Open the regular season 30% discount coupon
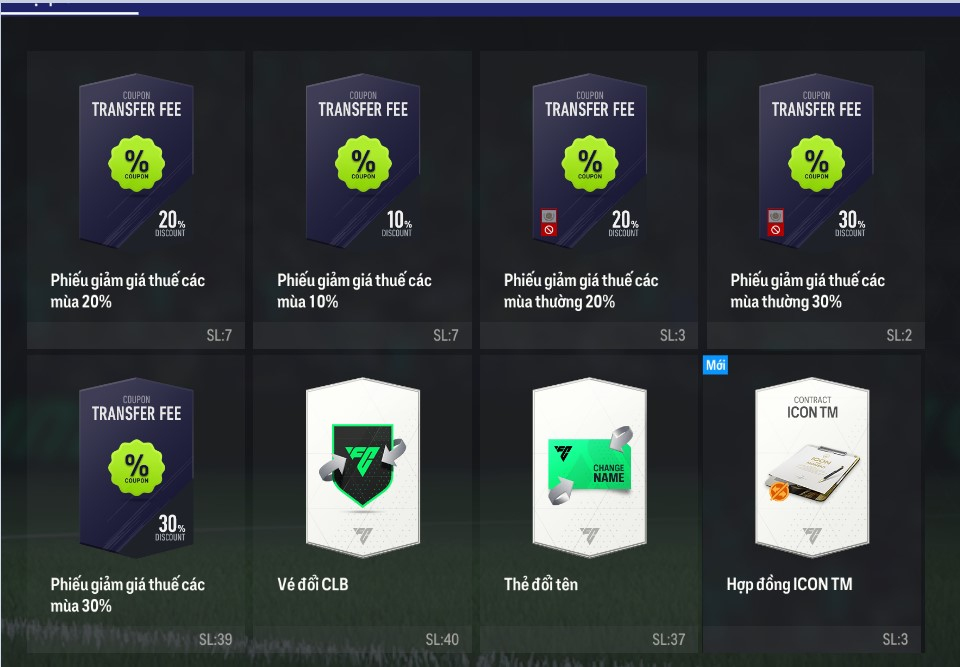 click(x=816, y=200)
